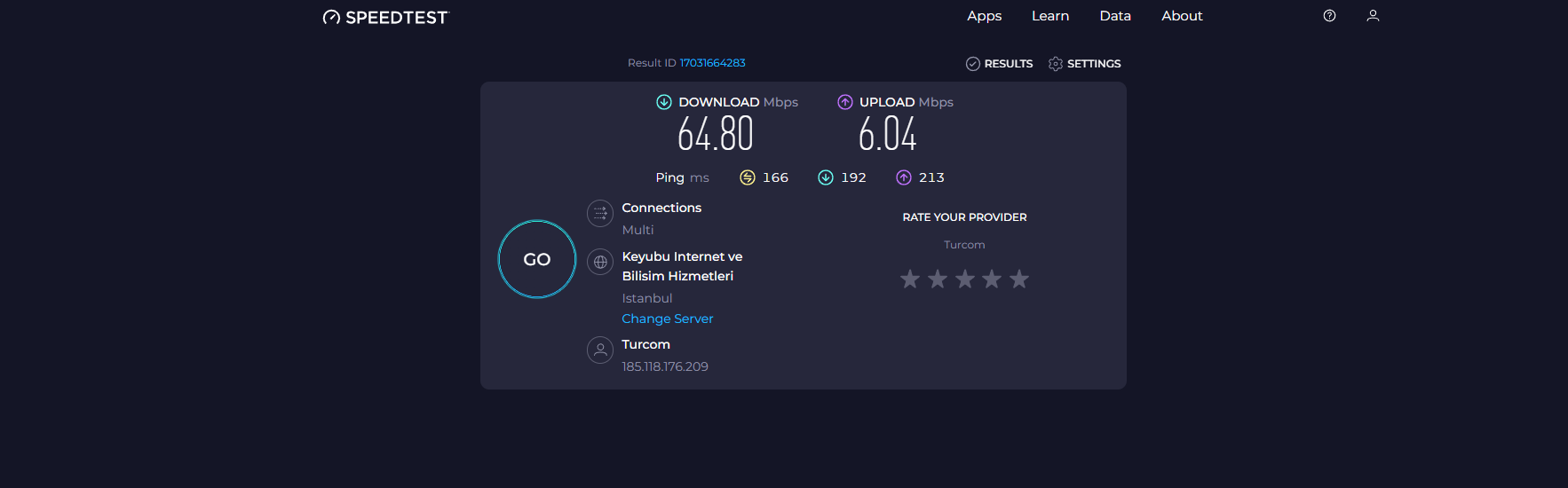Open result ID 17031664283 link

(712, 63)
